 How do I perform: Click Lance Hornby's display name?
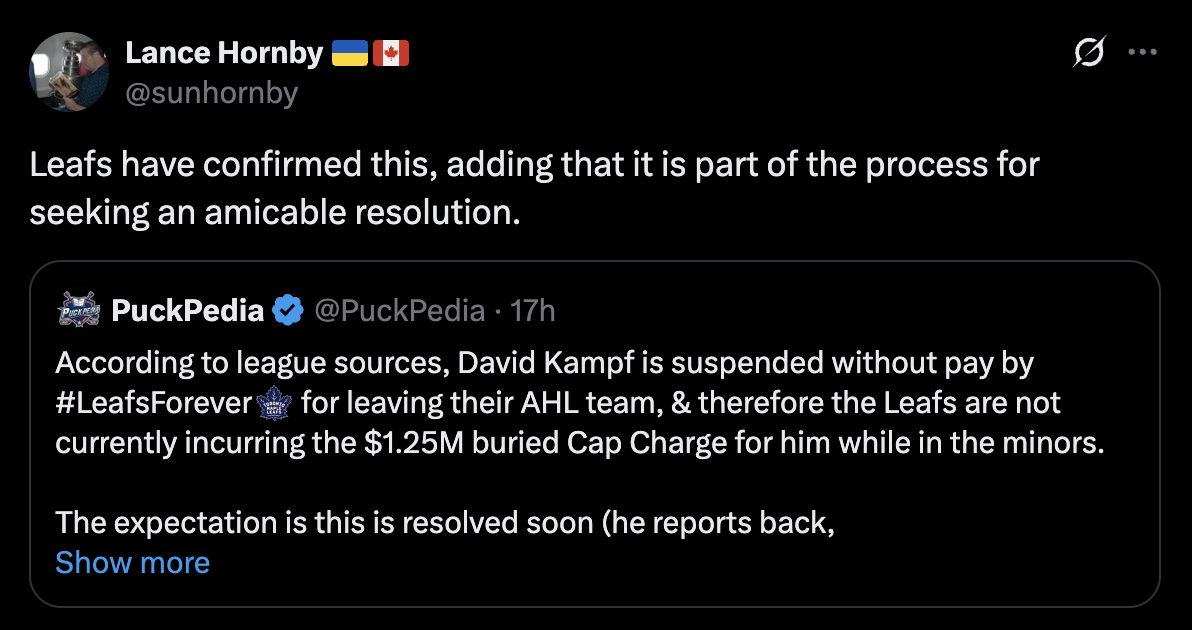224,52
